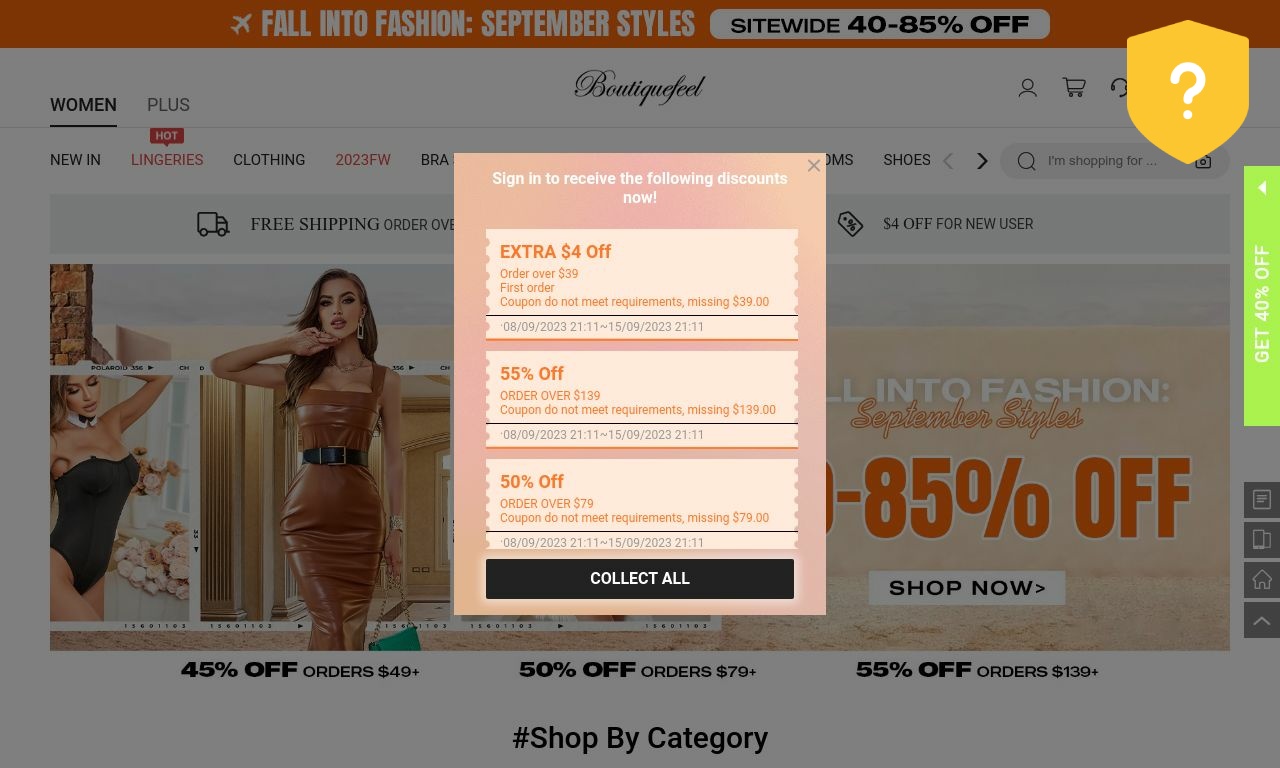Expand the GET 40% OFF side panel
1280x768 pixels.
(1262, 296)
